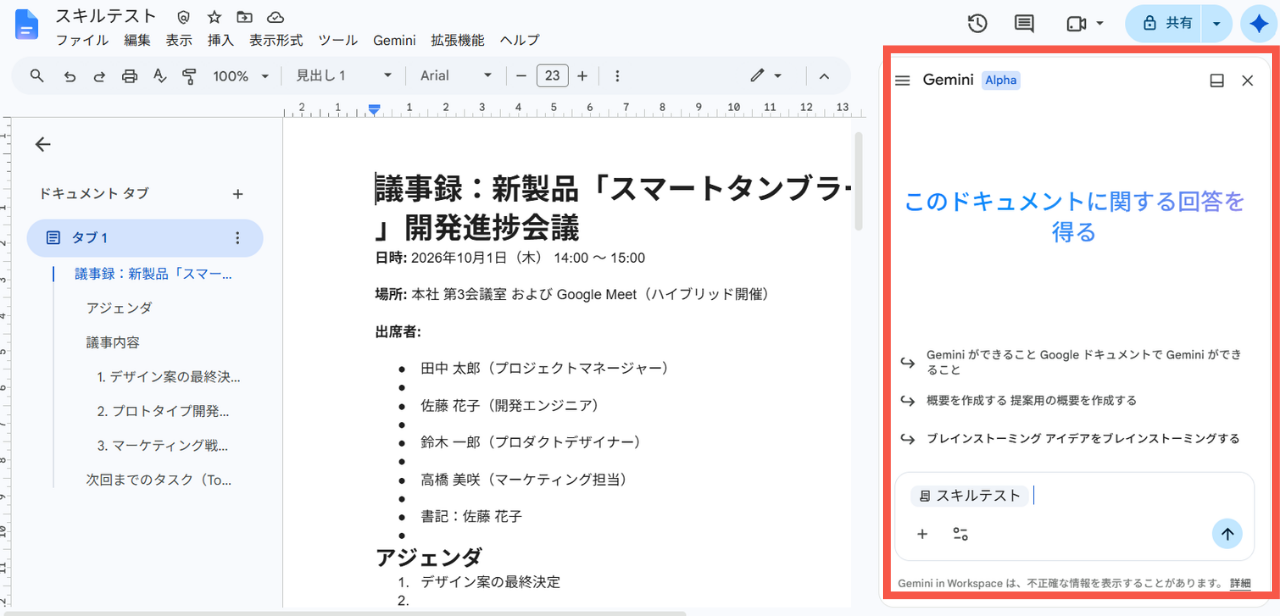
Task: Jump to 3. マーケティング戦 outline item
Action: [x=163, y=445]
